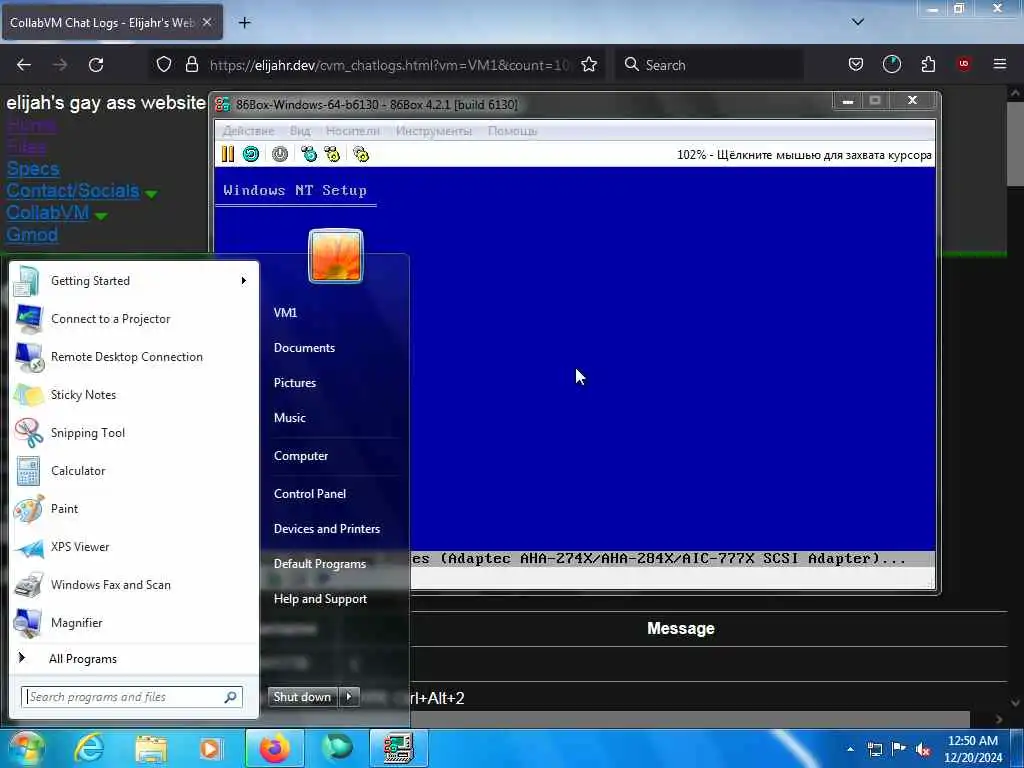Open network tray icon
The height and width of the screenshot is (768, 1024).
[x=874, y=750]
